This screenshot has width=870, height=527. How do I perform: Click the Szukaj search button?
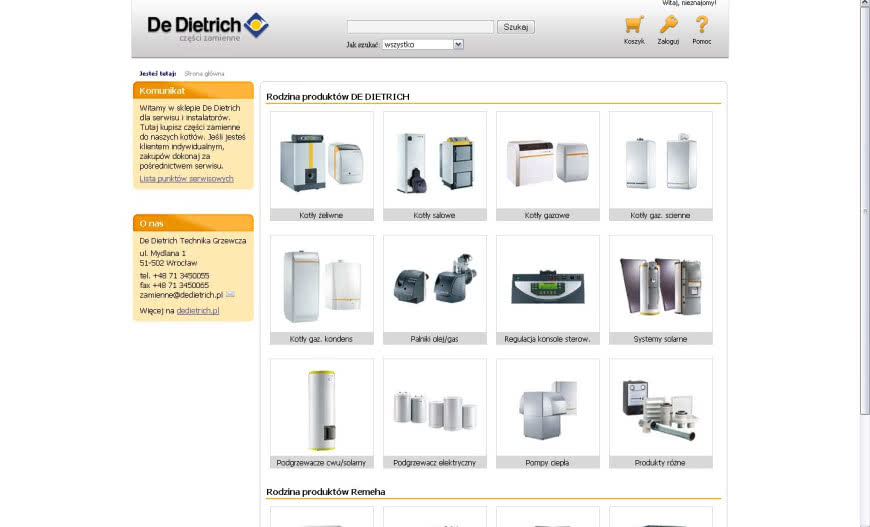515,27
